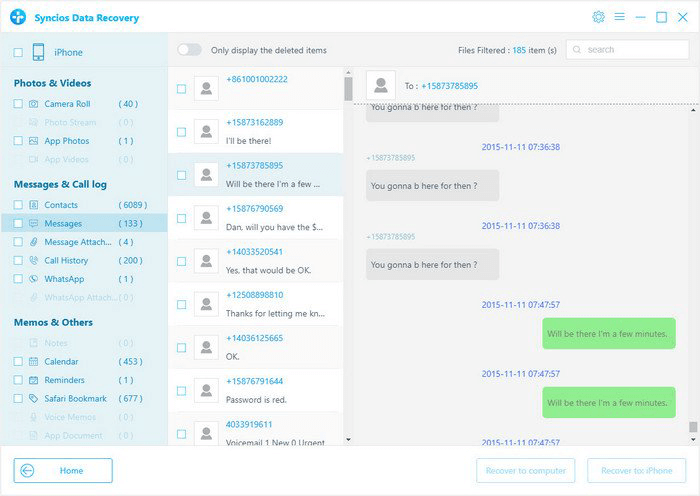The image size is (700, 496).
Task: Click the Contacts book icon
Action: [33, 205]
